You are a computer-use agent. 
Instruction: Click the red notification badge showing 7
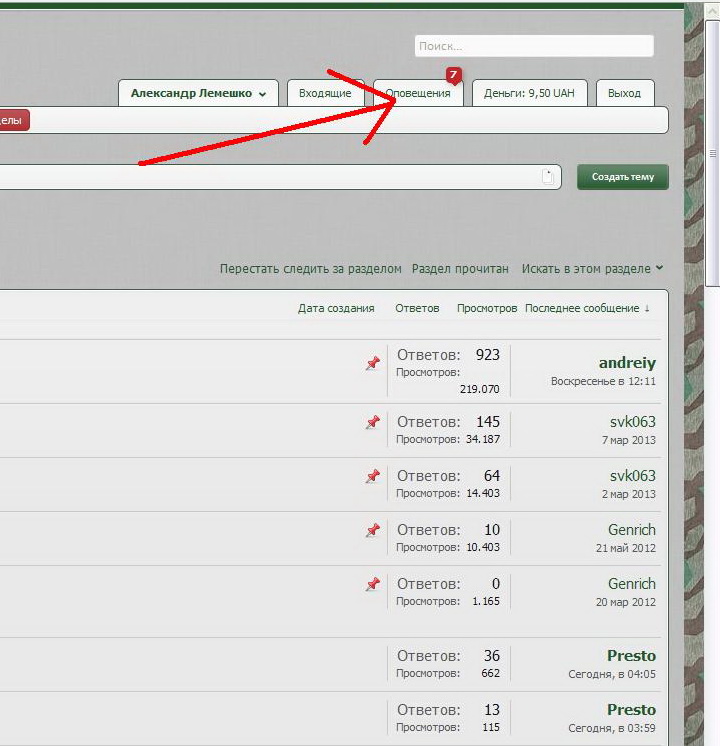(453, 75)
